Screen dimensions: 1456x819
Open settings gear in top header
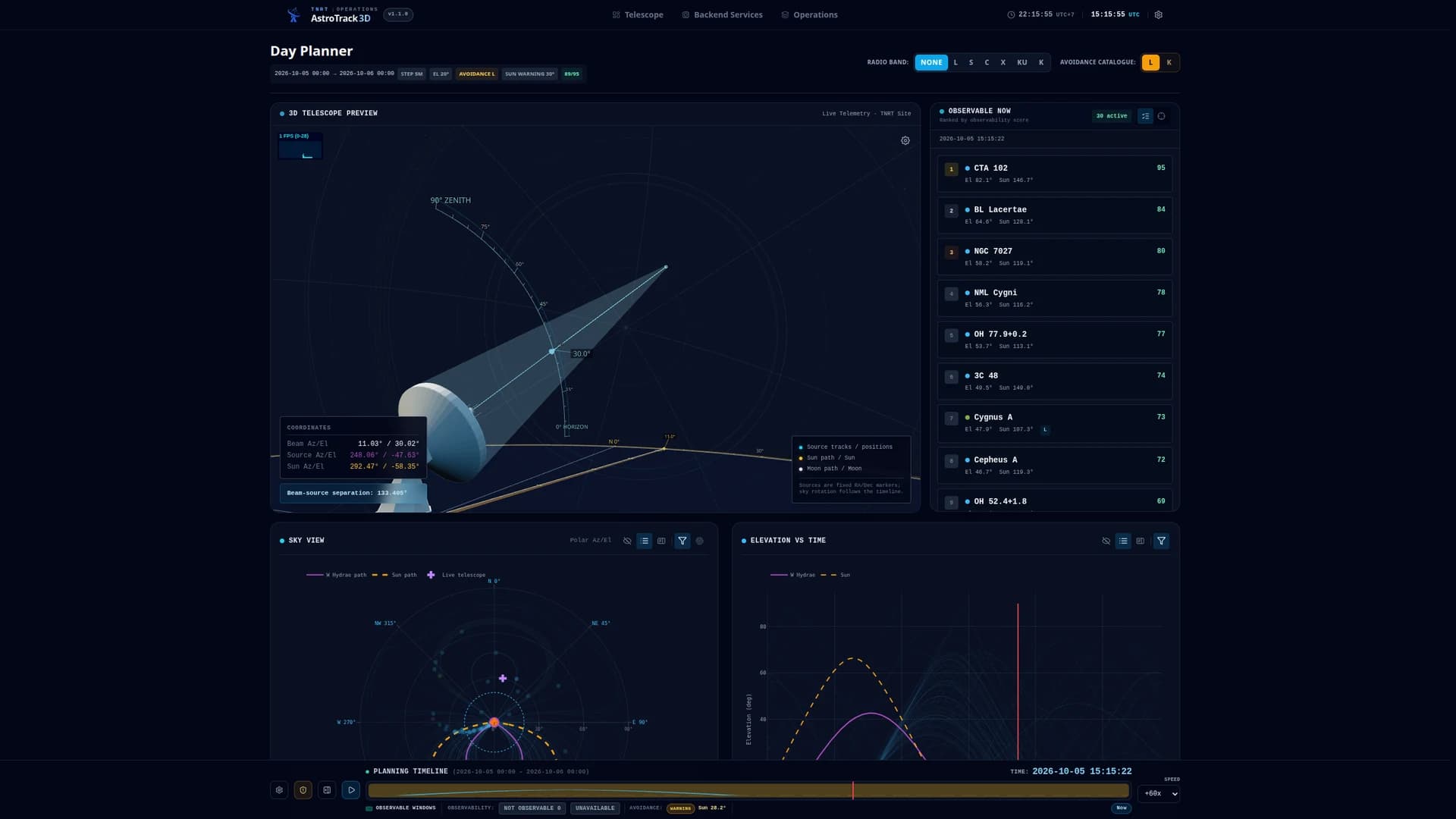tap(1158, 14)
